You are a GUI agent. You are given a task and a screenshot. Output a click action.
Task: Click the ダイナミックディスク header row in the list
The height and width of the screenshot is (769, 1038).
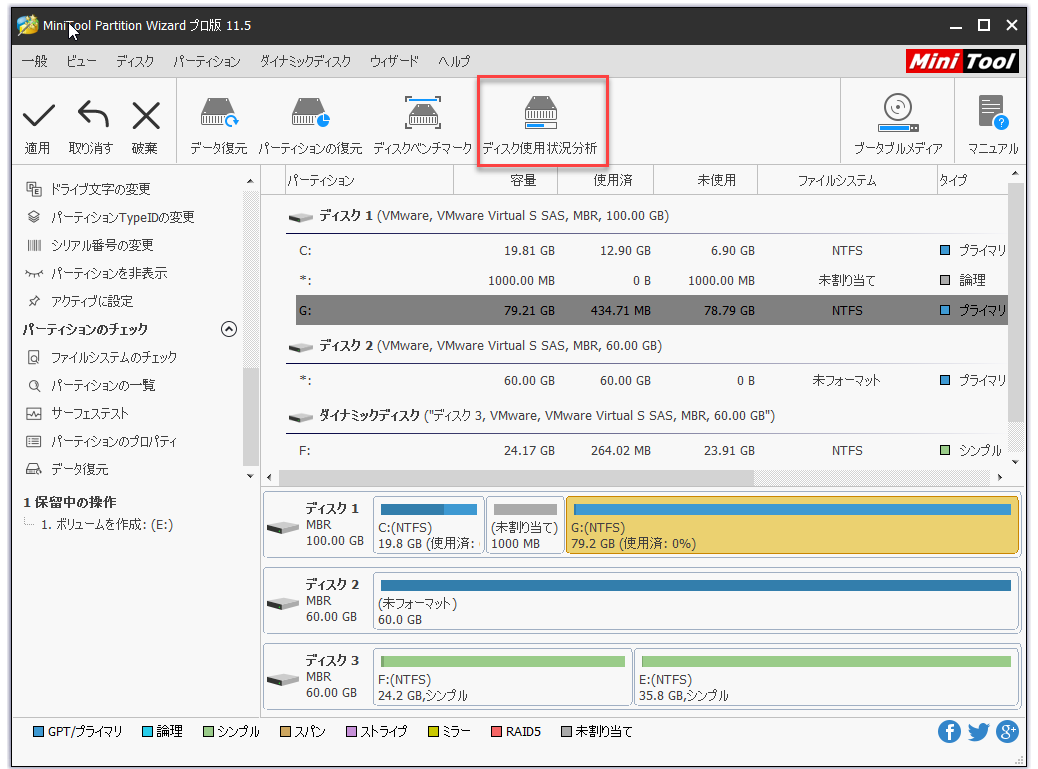point(647,416)
